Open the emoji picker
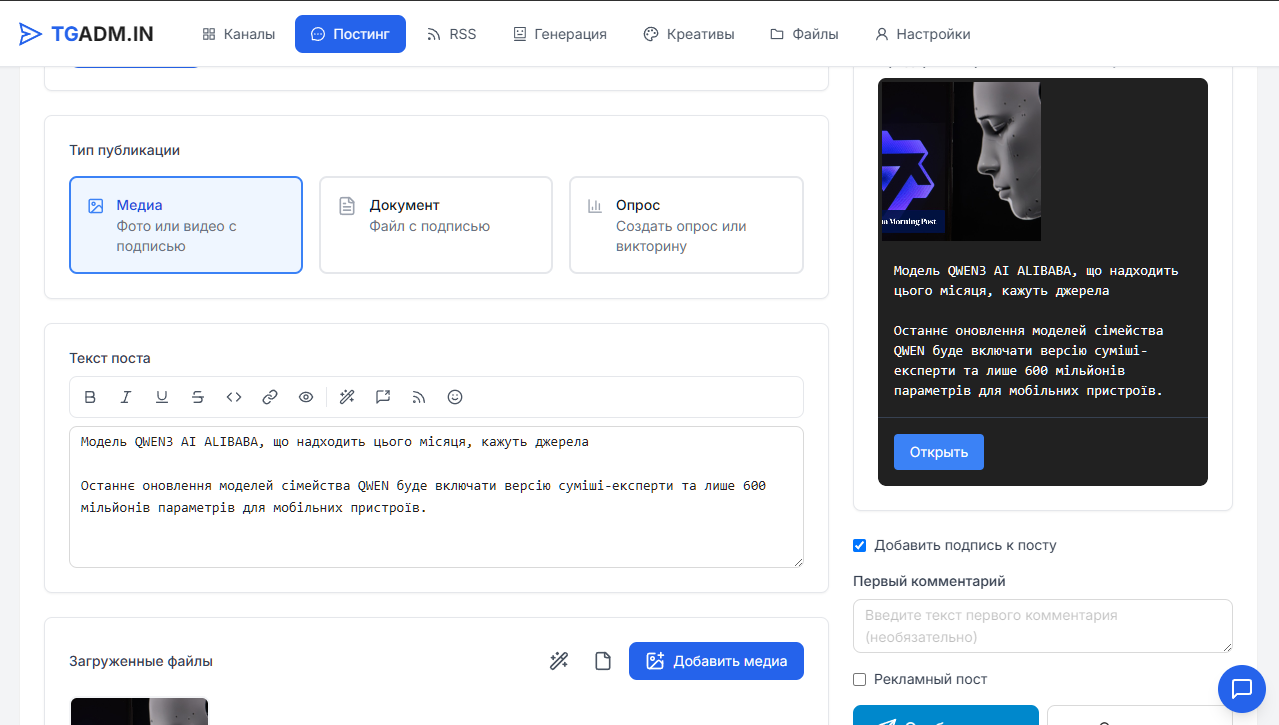Viewport: 1279px width, 725px height. (455, 397)
